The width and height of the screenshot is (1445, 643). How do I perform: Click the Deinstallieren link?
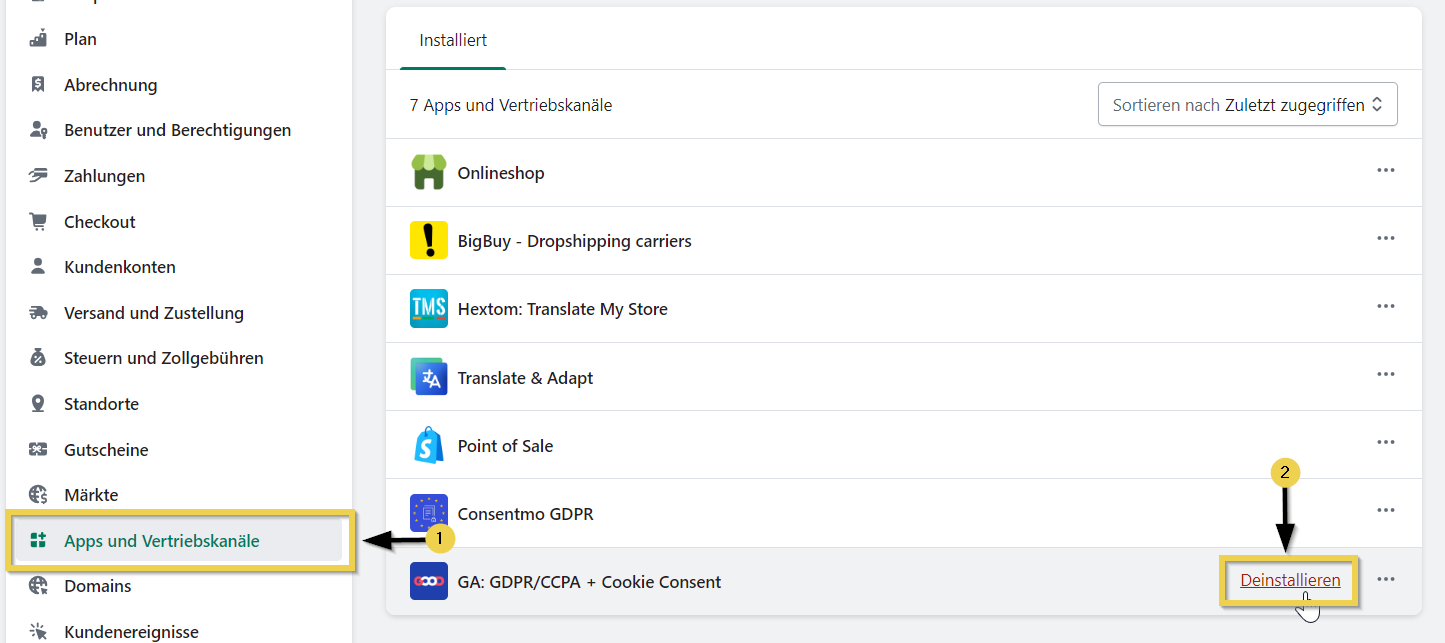point(1290,580)
